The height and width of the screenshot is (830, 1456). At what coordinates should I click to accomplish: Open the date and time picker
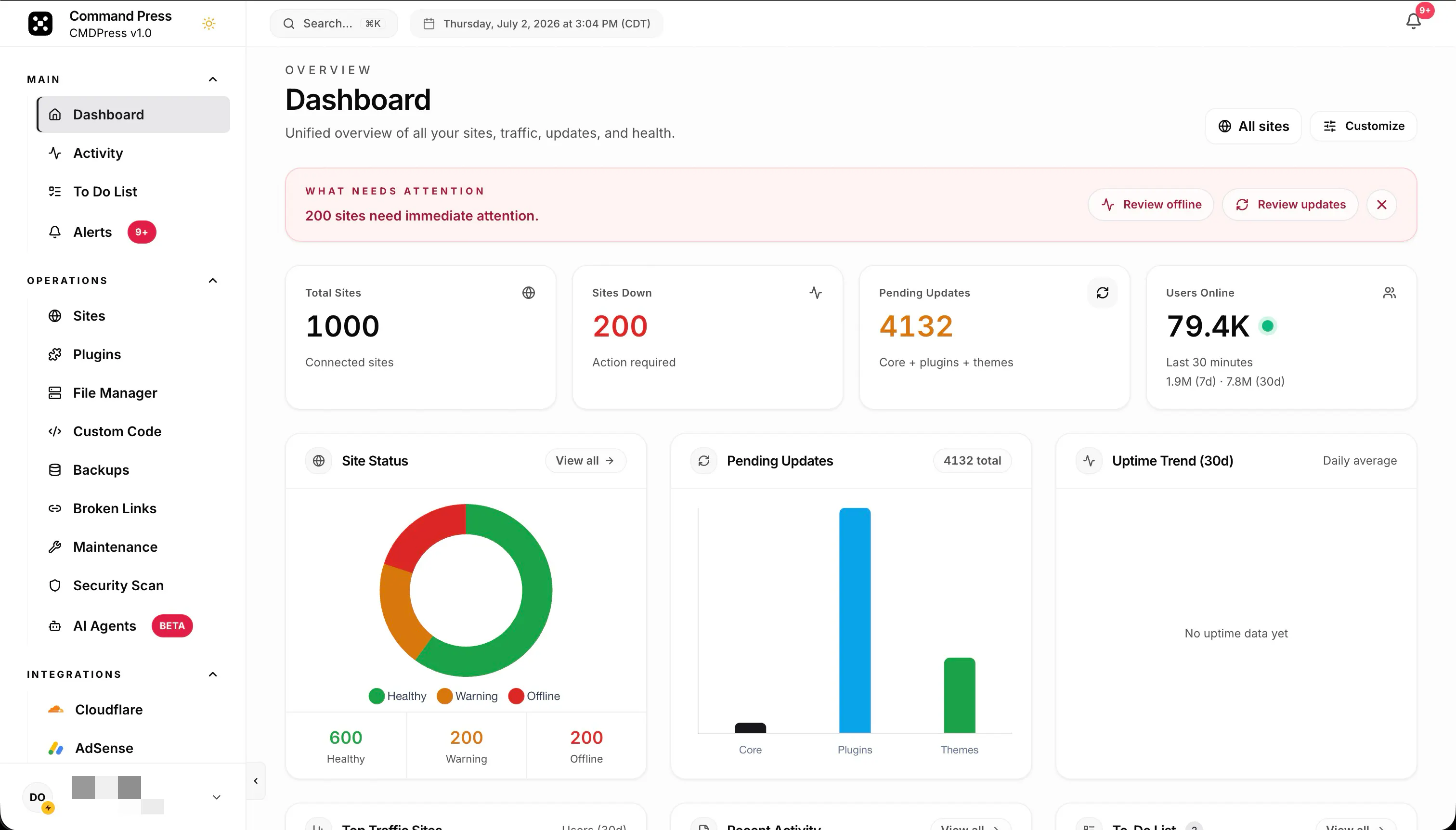pyautogui.click(x=536, y=24)
